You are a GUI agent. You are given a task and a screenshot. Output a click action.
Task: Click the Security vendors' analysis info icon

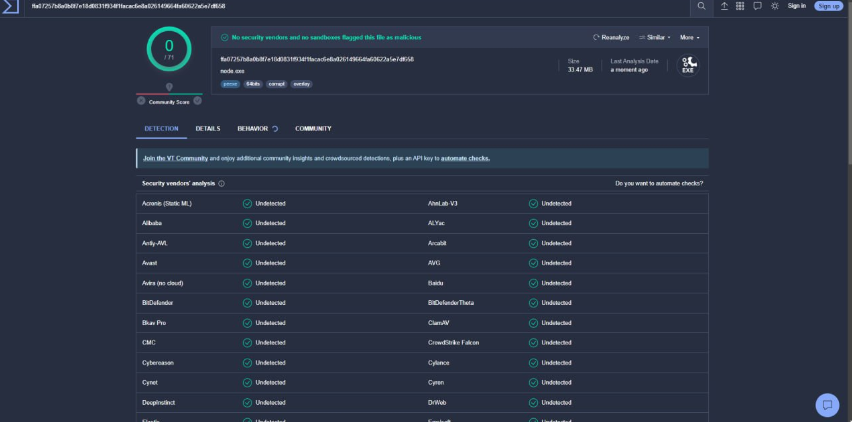(222, 184)
